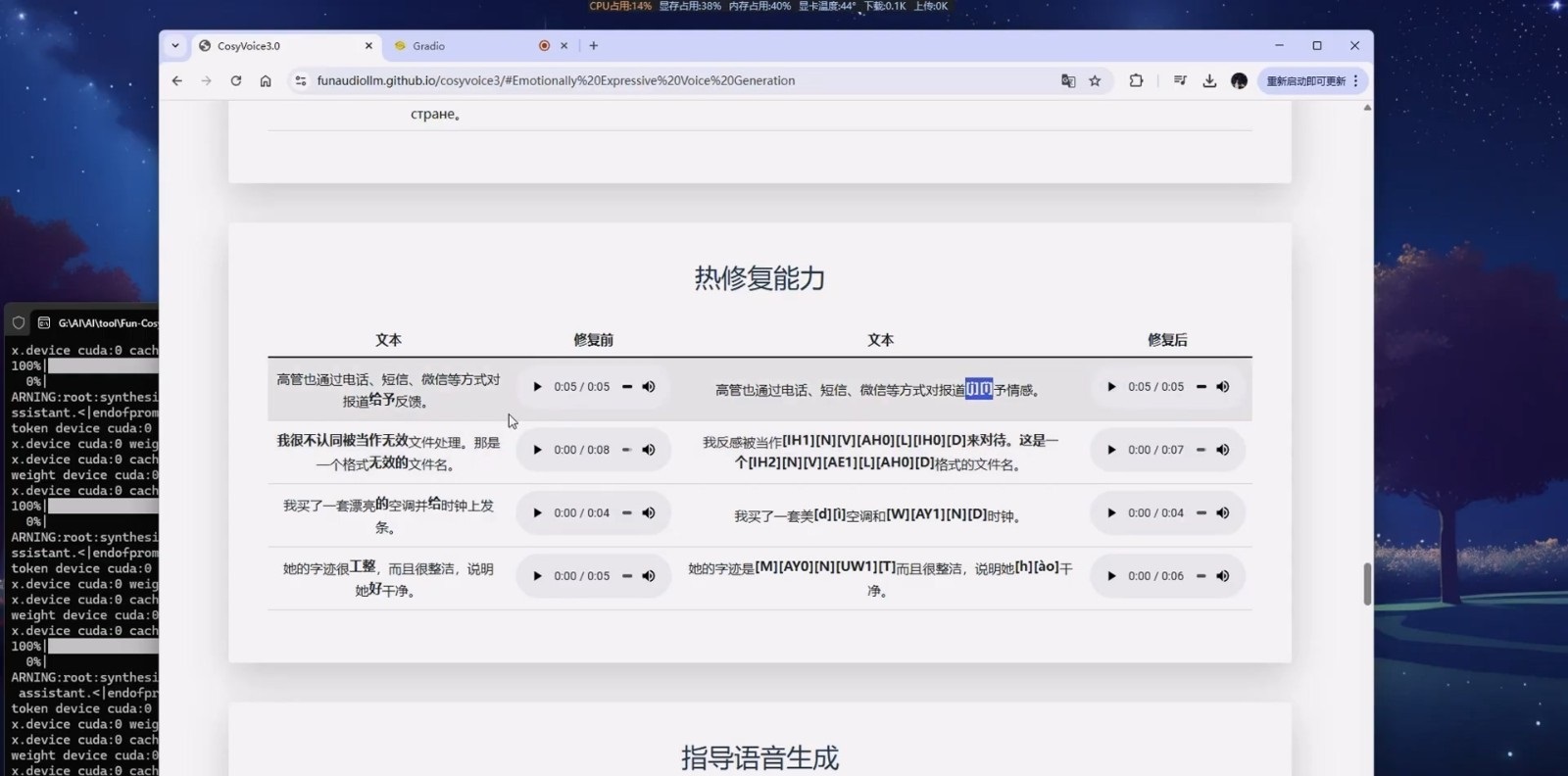Play the third row 修复后 audio
The image size is (1568, 776).
click(x=1111, y=513)
